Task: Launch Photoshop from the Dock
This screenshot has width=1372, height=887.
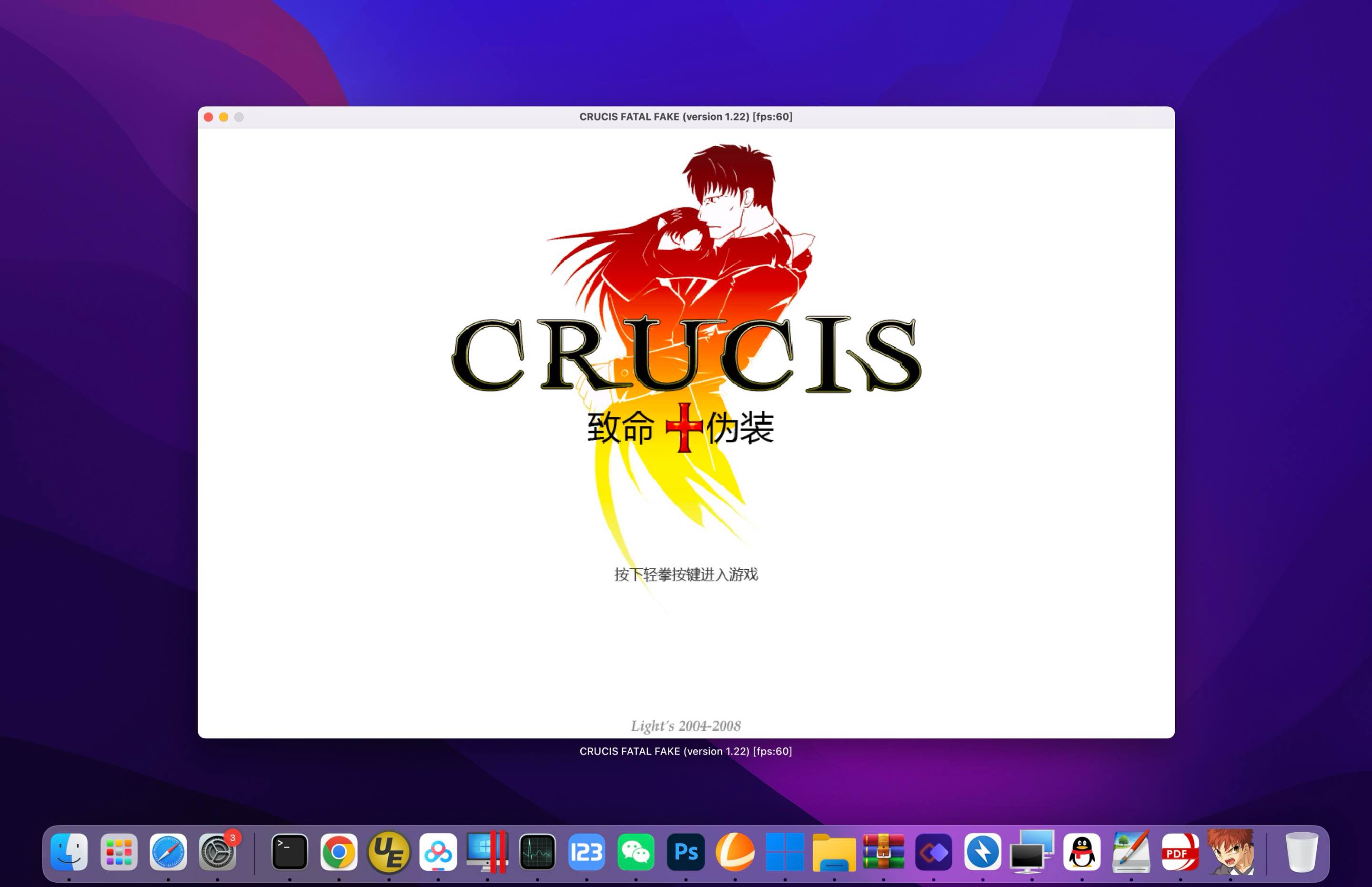Action: coord(686,852)
